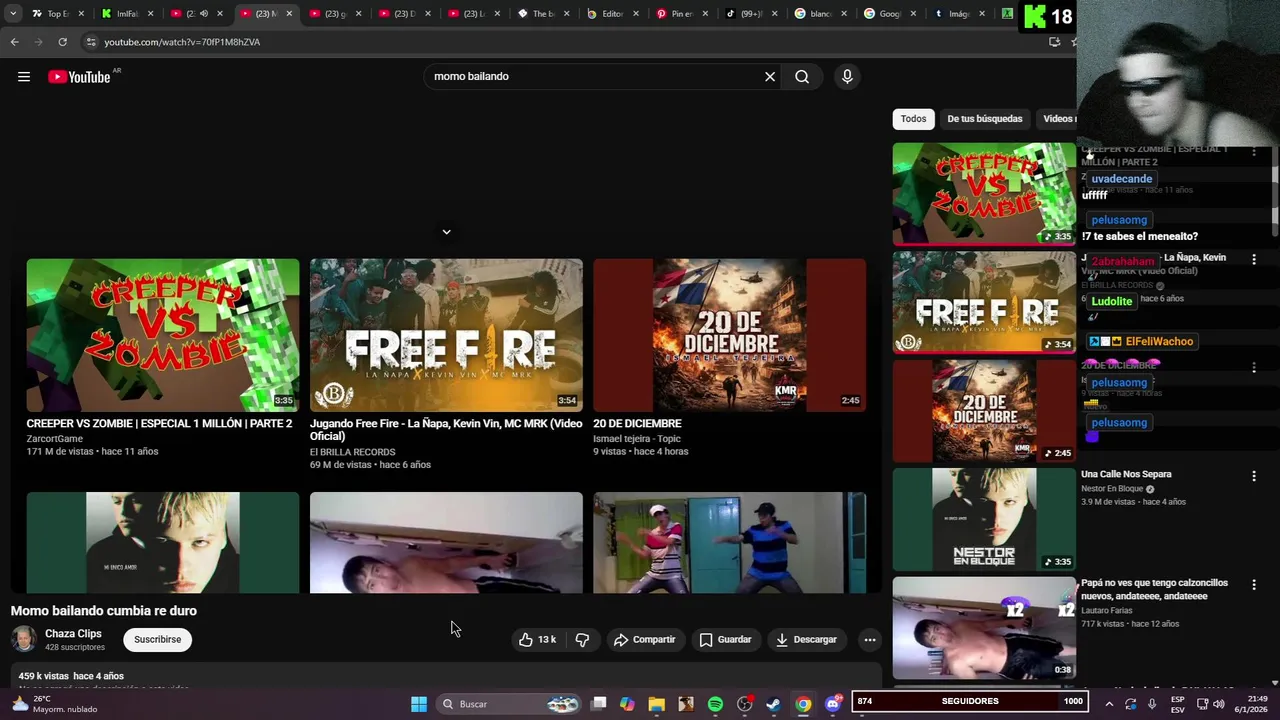Image resolution: width=1280 pixels, height=720 pixels.
Task: Open 20 DE DICIEMBRE end-screen thumbnail
Action: click(x=729, y=335)
